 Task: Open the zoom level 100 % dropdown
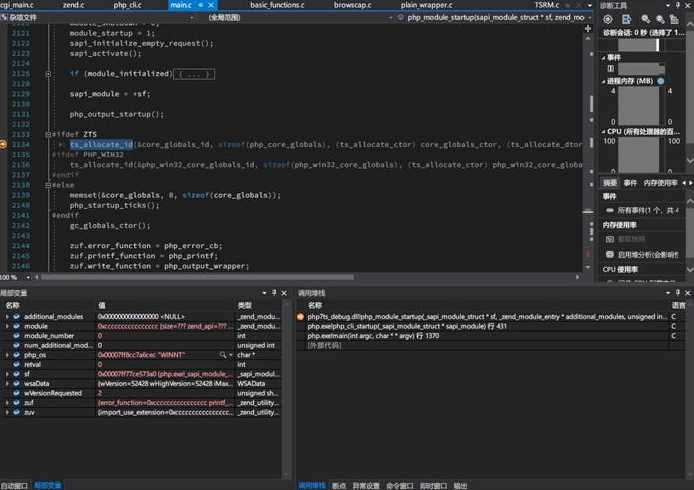[x=28, y=277]
